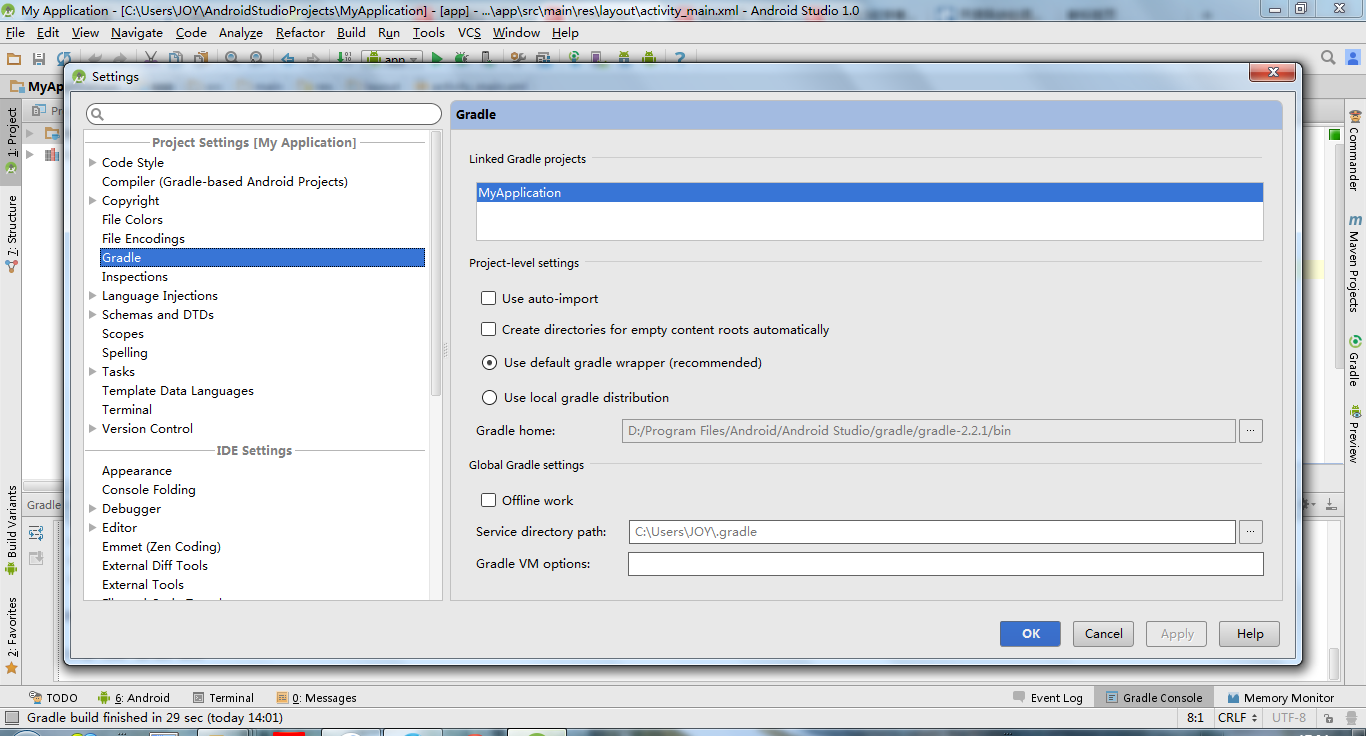
Task: Toggle Offline work for Gradle
Action: point(488,500)
